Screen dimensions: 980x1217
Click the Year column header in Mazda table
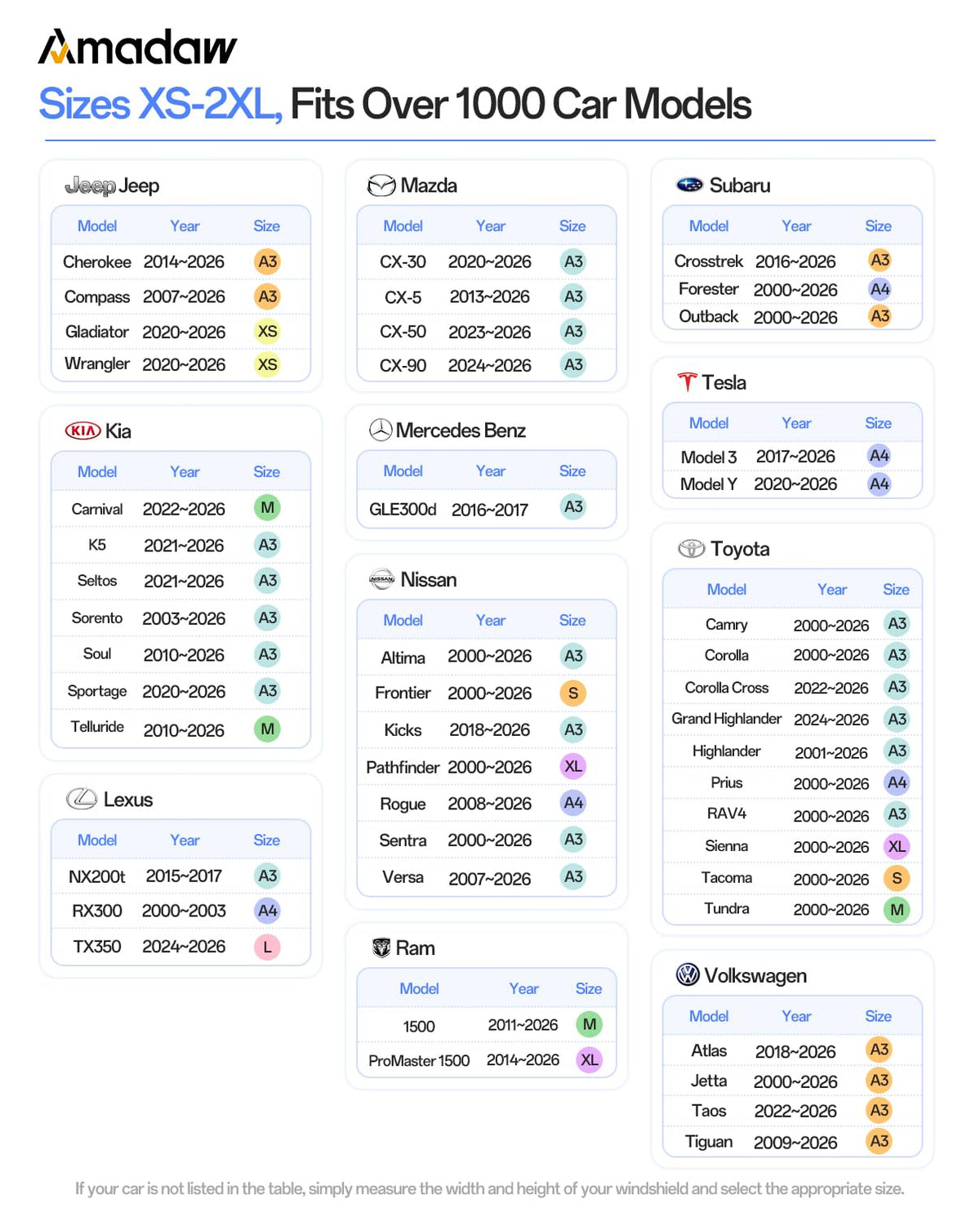[x=491, y=226]
